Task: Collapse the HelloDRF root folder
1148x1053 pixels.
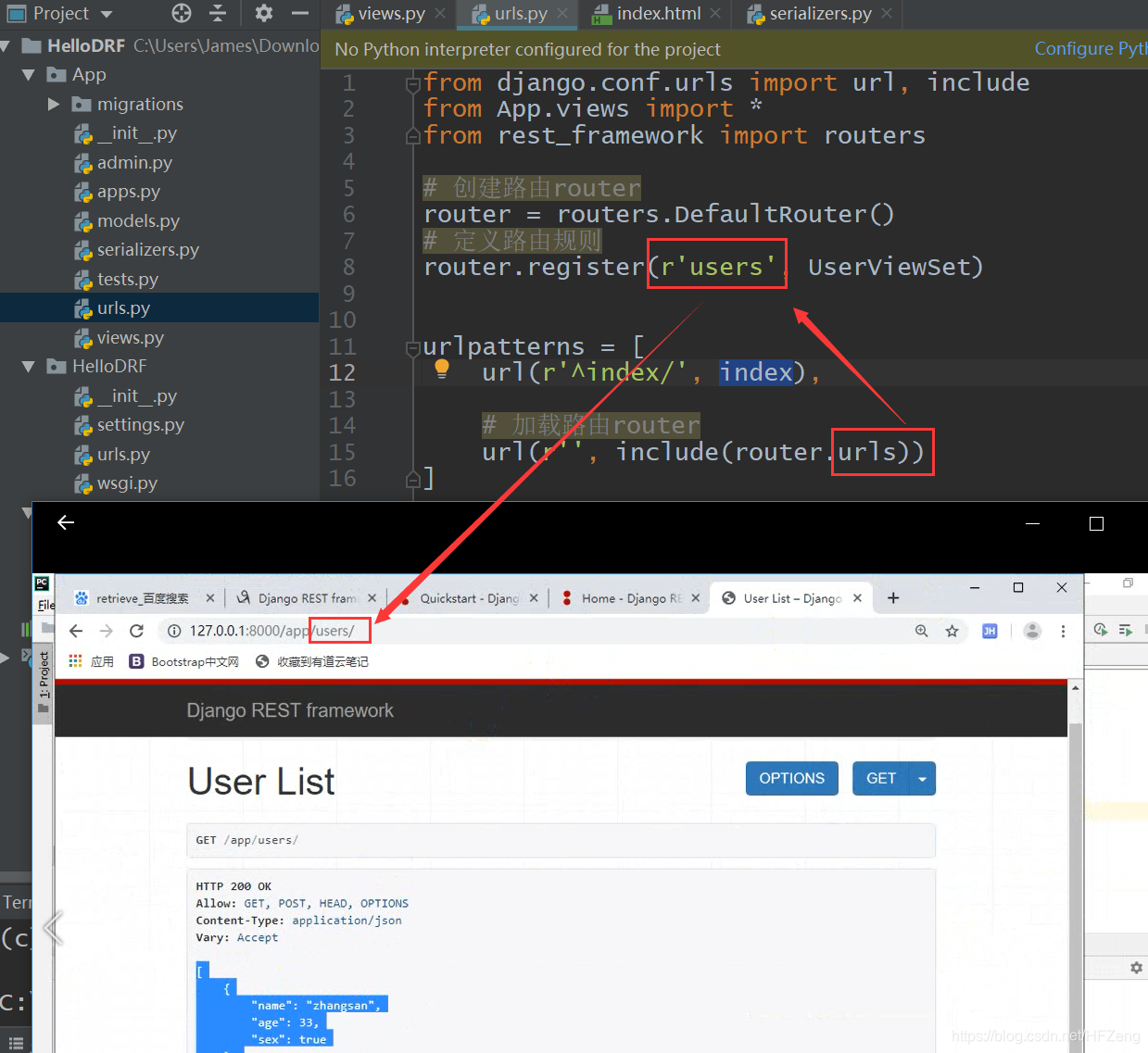Action: coord(6,45)
